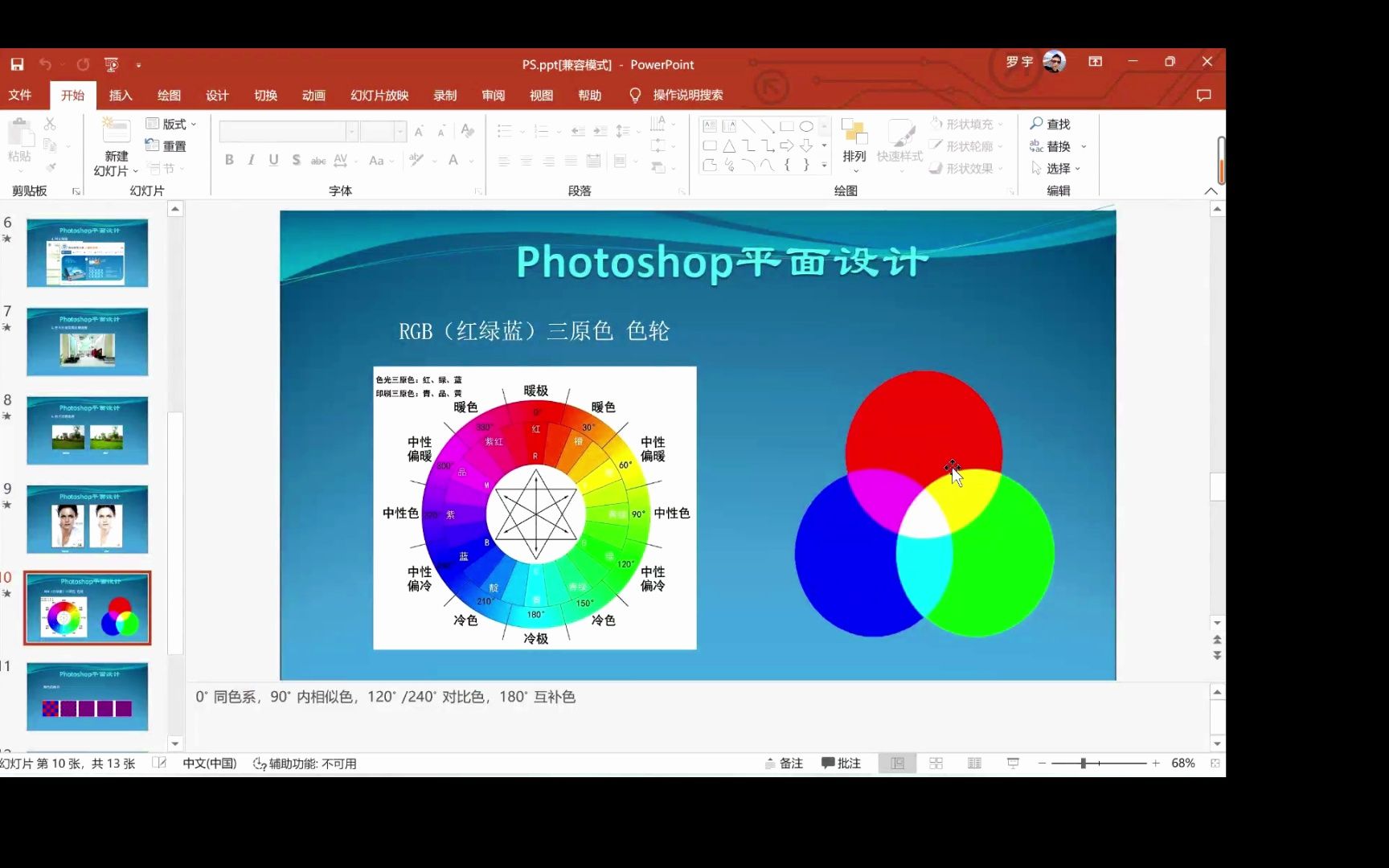Click the 68% zoom level

coord(1183,764)
